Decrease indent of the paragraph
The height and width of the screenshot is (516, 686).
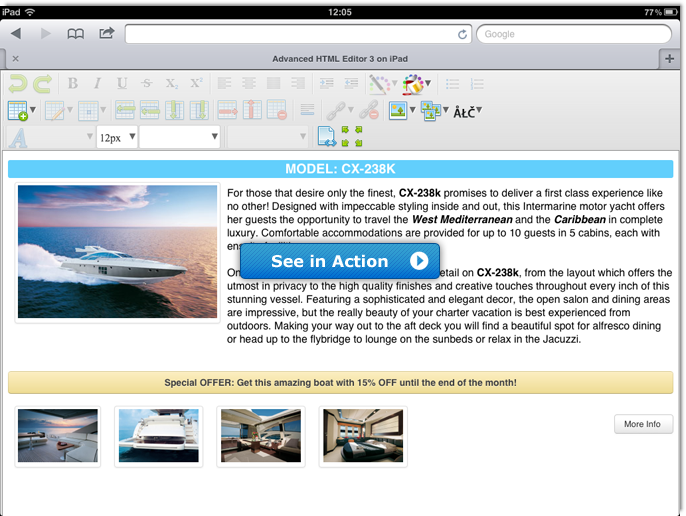(351, 83)
